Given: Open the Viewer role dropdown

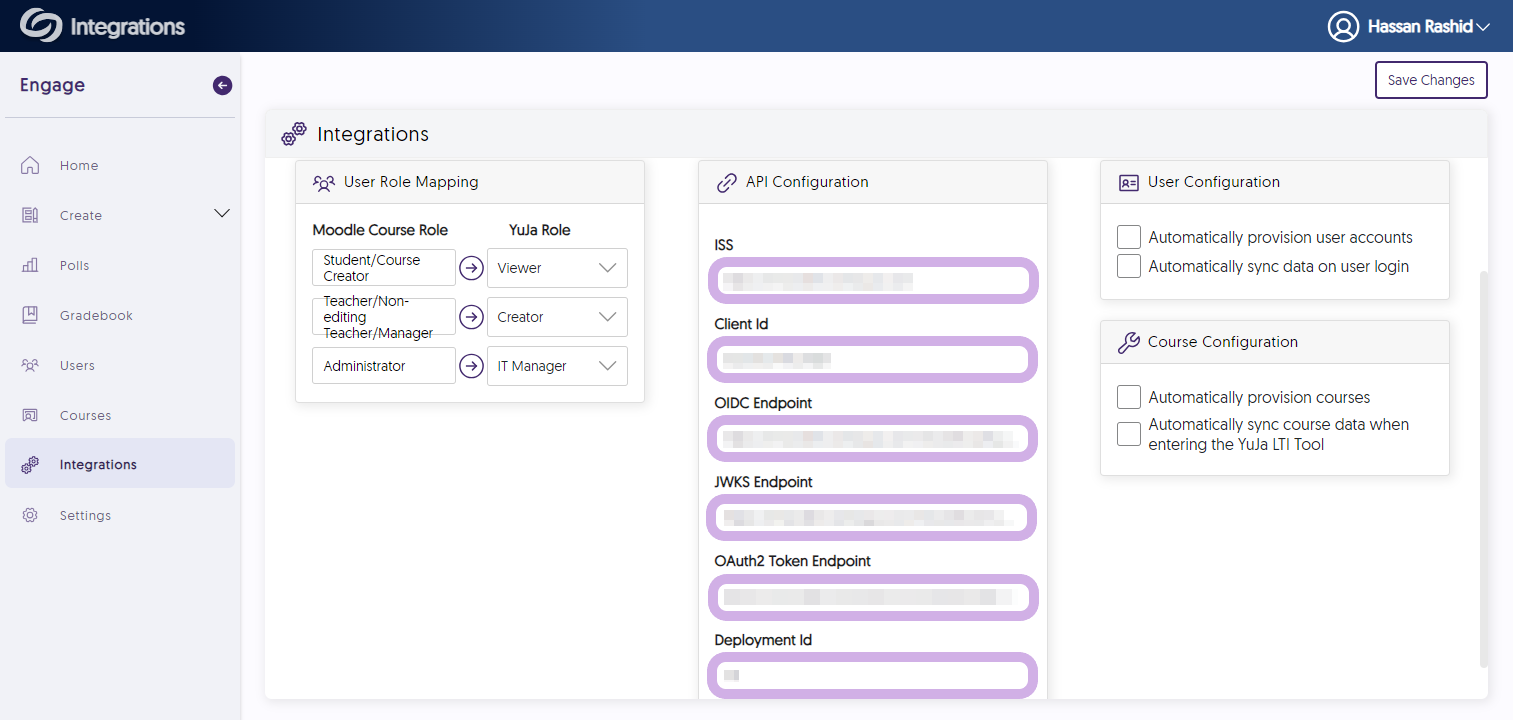Looking at the screenshot, I should tap(557, 268).
